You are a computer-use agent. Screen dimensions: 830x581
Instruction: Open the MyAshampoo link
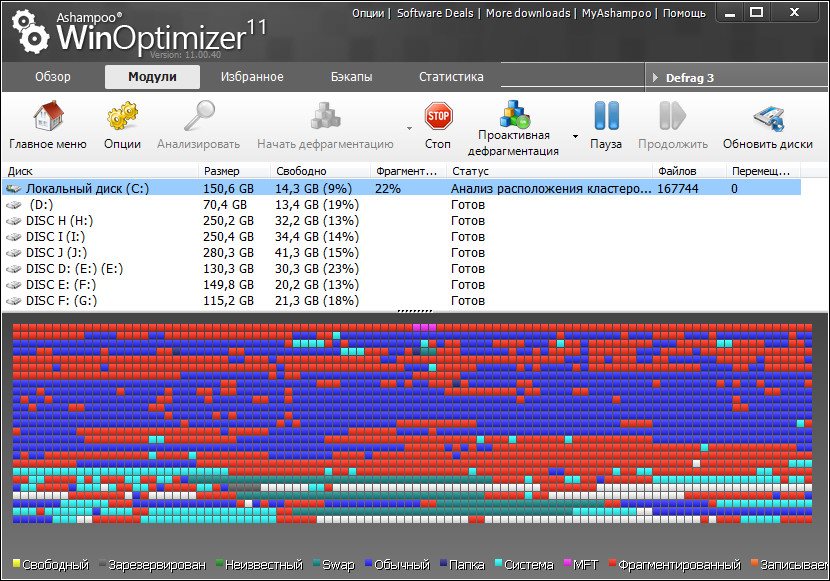pos(616,13)
